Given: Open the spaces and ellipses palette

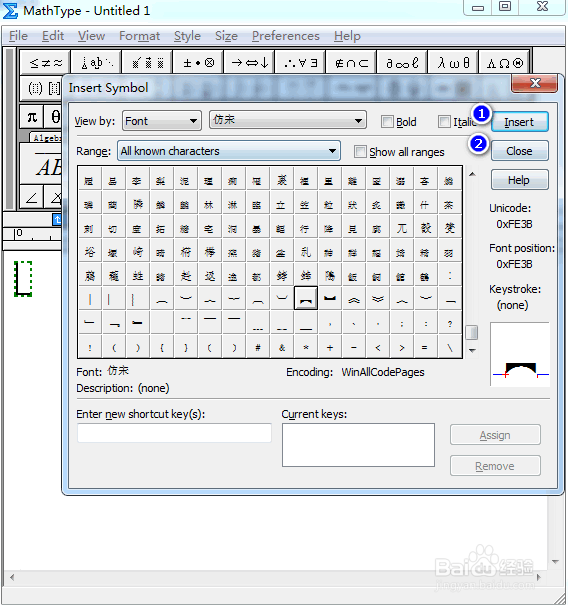Looking at the screenshot, I should pos(96,63).
